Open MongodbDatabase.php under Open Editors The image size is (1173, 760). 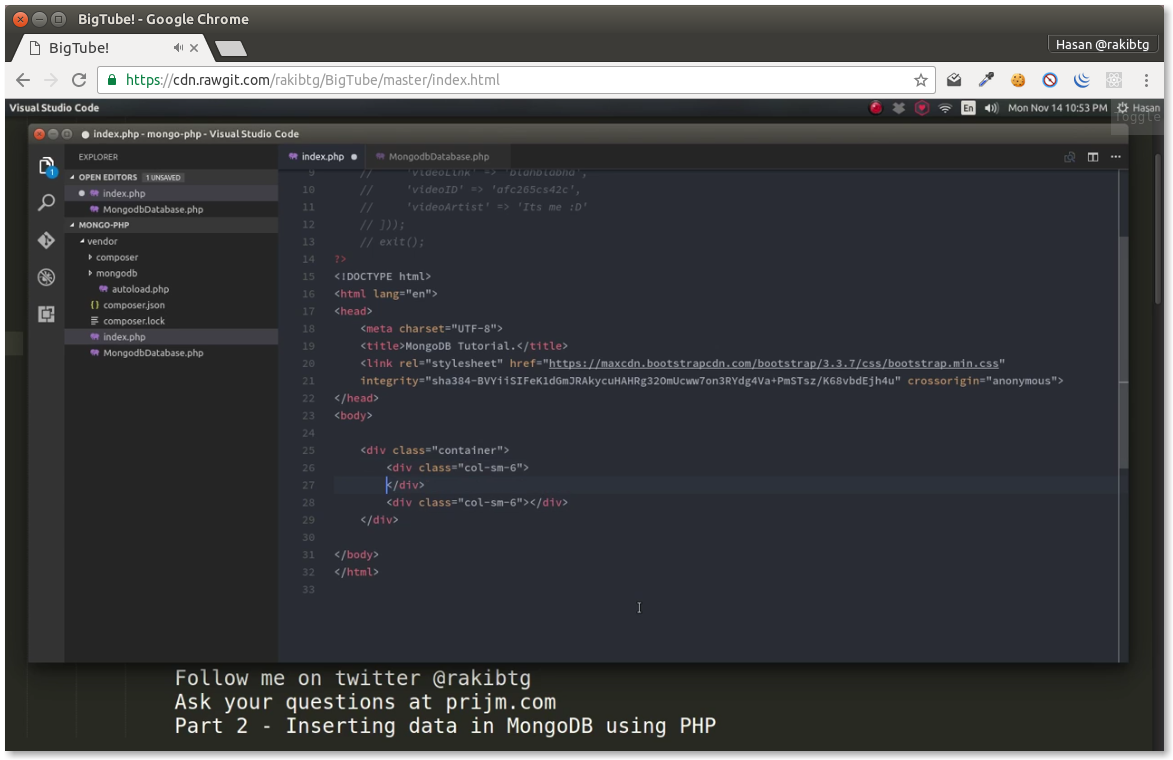point(171,209)
